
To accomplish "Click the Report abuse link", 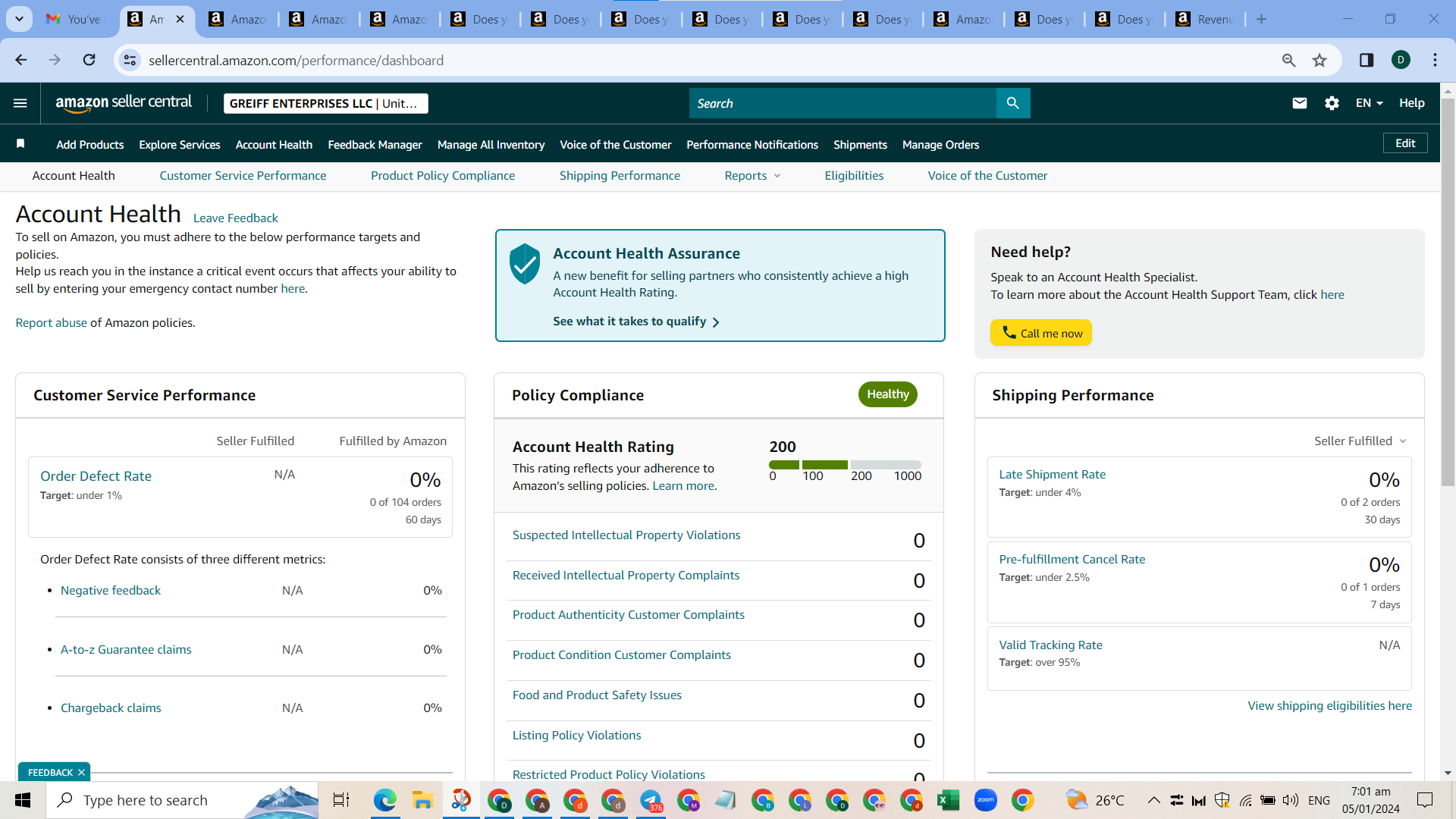I will click(x=52, y=323).
